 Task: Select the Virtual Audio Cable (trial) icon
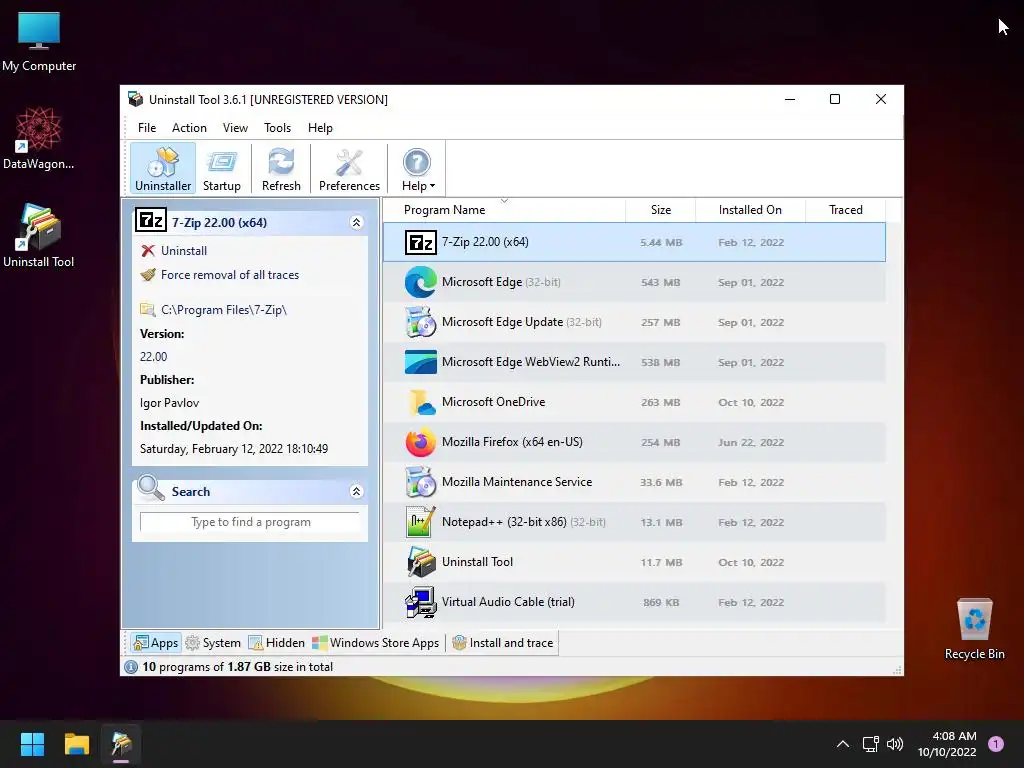421,602
